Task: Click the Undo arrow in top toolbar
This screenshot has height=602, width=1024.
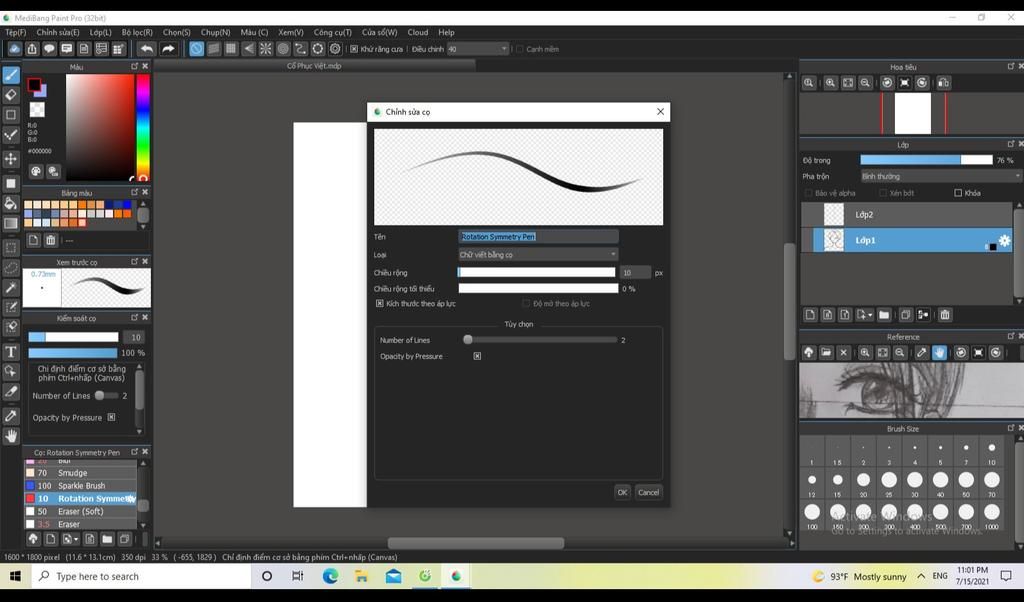Action: tap(147, 49)
